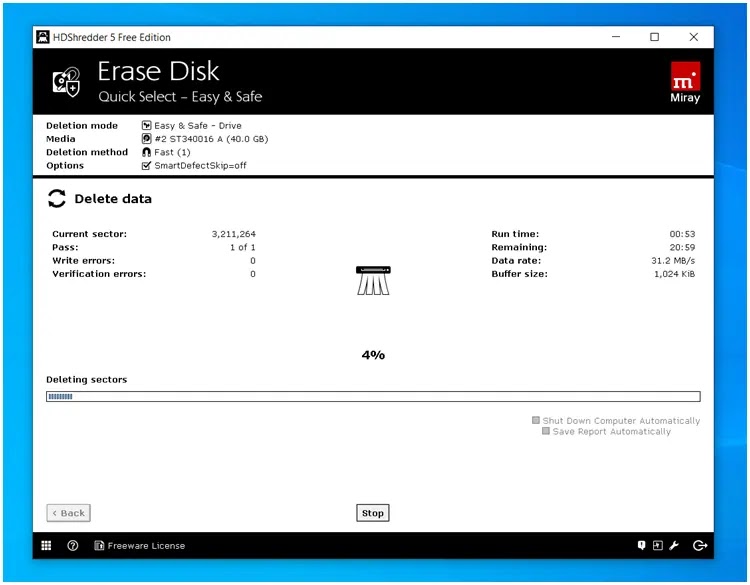Toggle Save Report Automatically checkbox
This screenshot has width=750, height=585.
pos(546,431)
